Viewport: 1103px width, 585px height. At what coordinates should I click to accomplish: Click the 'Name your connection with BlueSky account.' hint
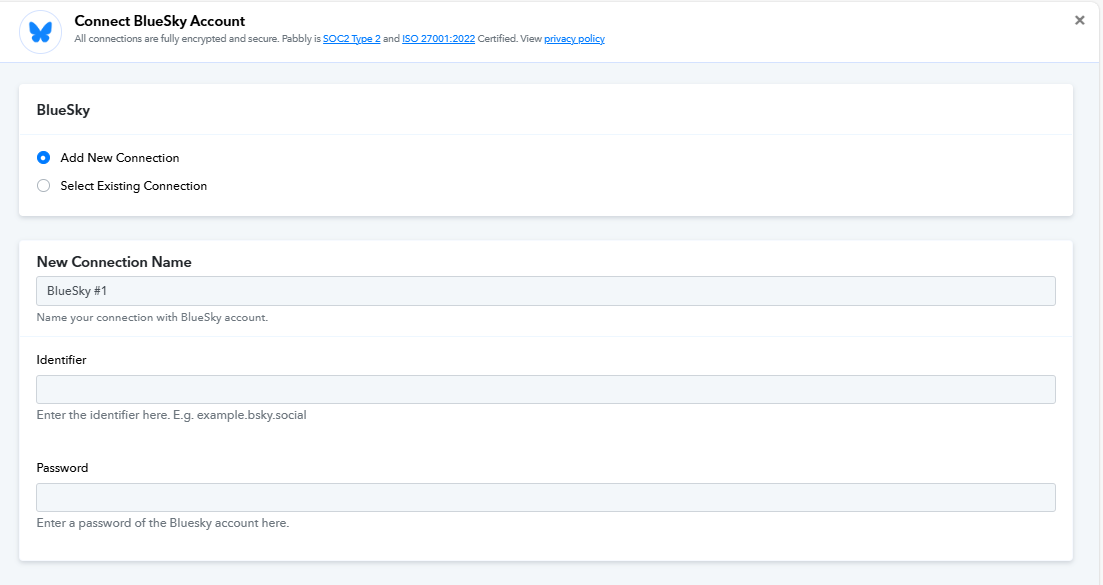(x=152, y=317)
